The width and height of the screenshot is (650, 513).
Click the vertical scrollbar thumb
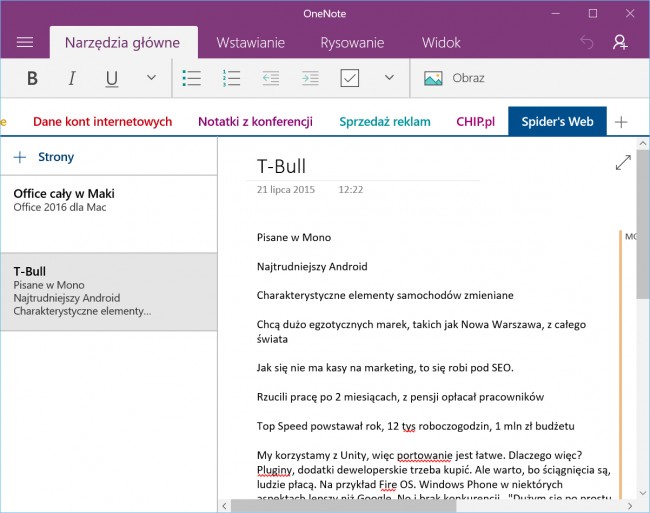tap(643, 224)
